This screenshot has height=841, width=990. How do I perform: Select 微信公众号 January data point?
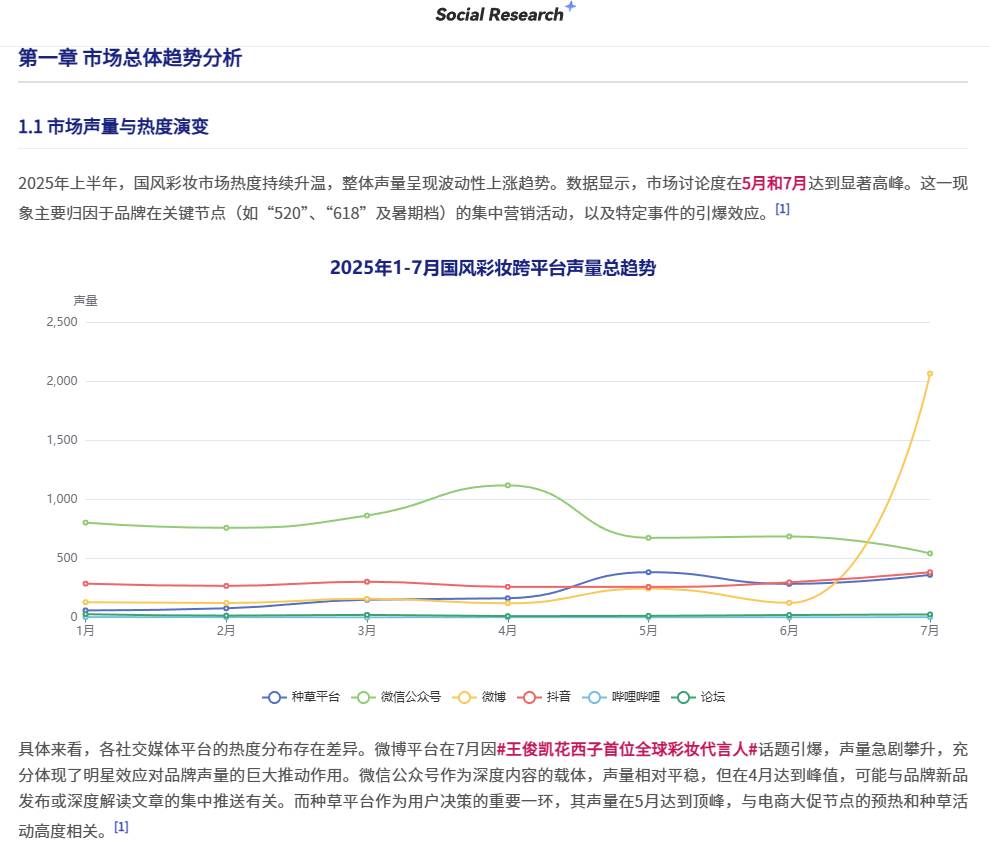(x=86, y=523)
